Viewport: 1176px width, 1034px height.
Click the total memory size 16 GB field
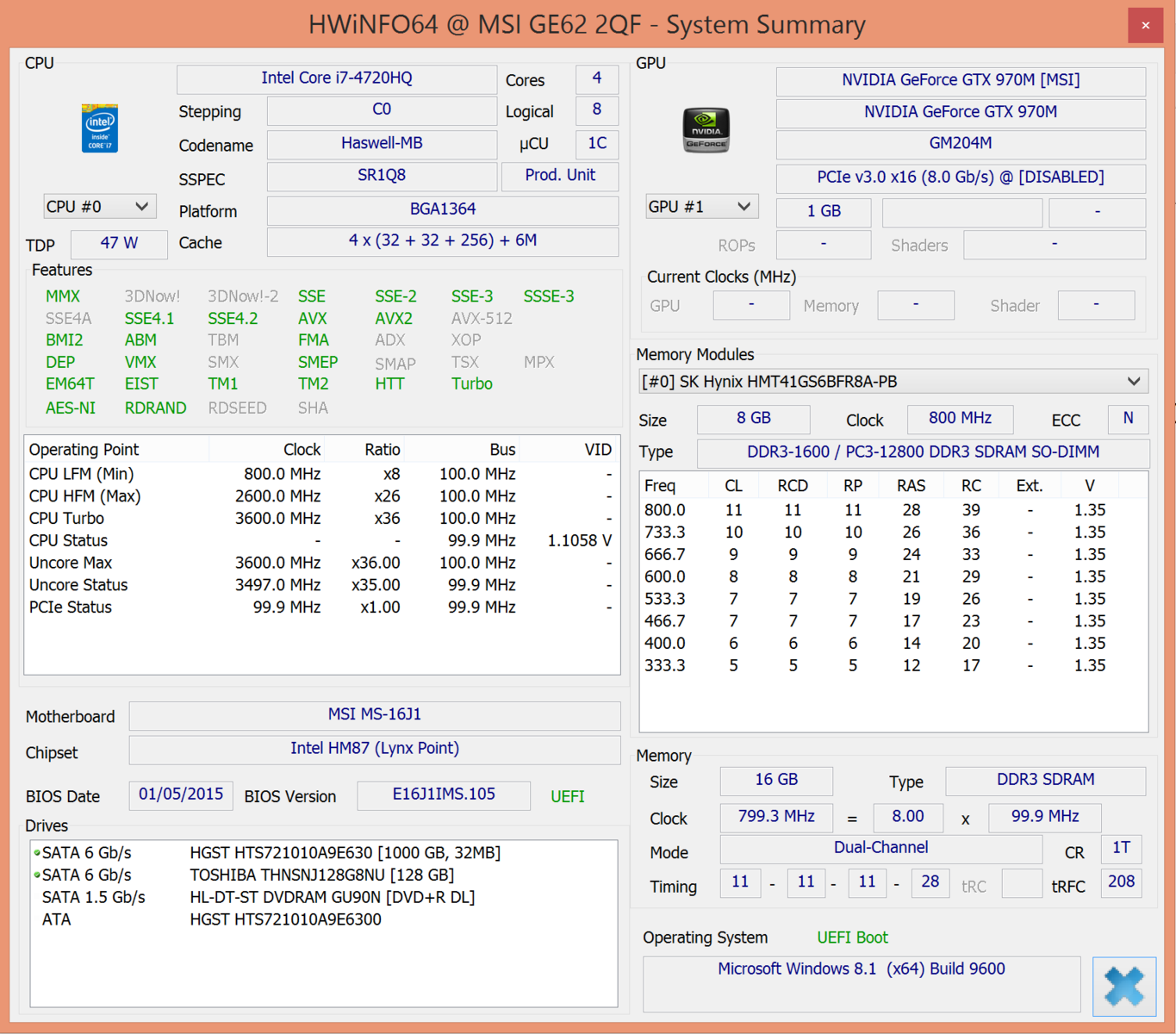(x=776, y=781)
